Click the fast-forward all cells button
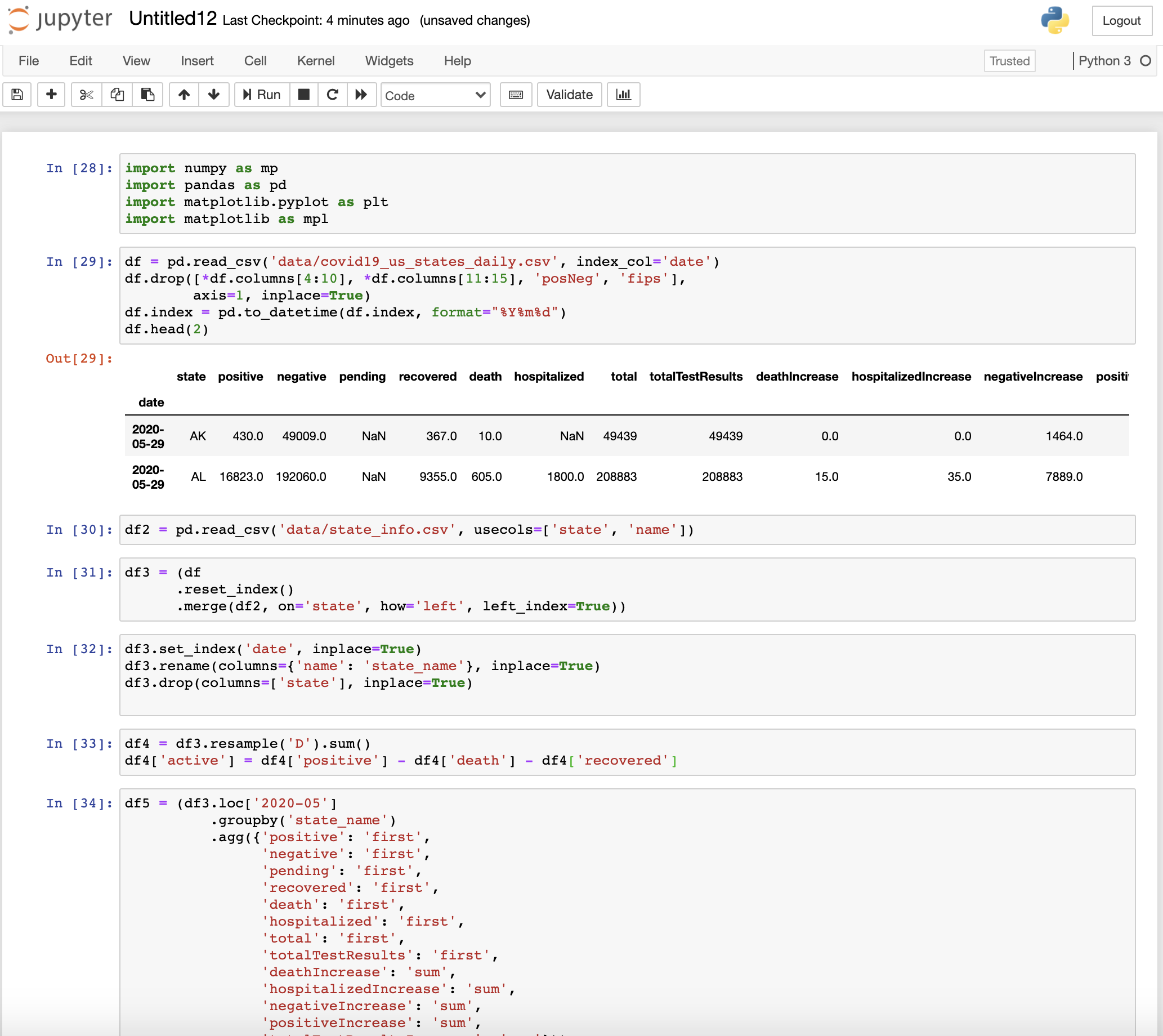The image size is (1163, 1036). tap(363, 94)
